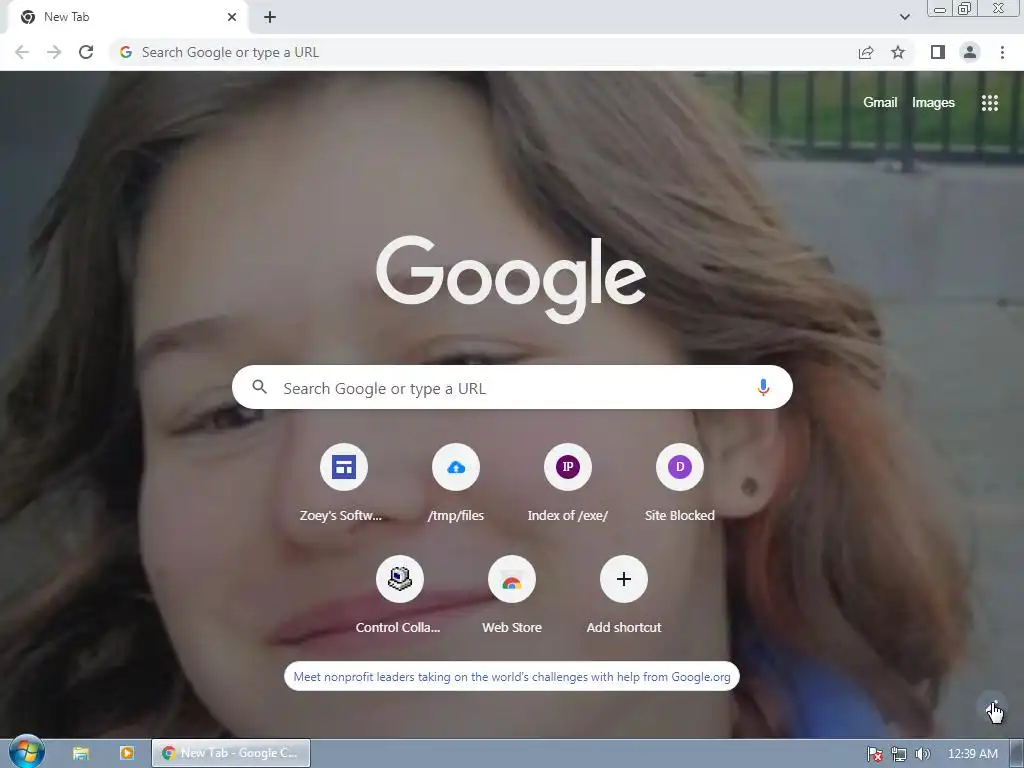Bookmark this tab with the star icon

click(x=898, y=52)
